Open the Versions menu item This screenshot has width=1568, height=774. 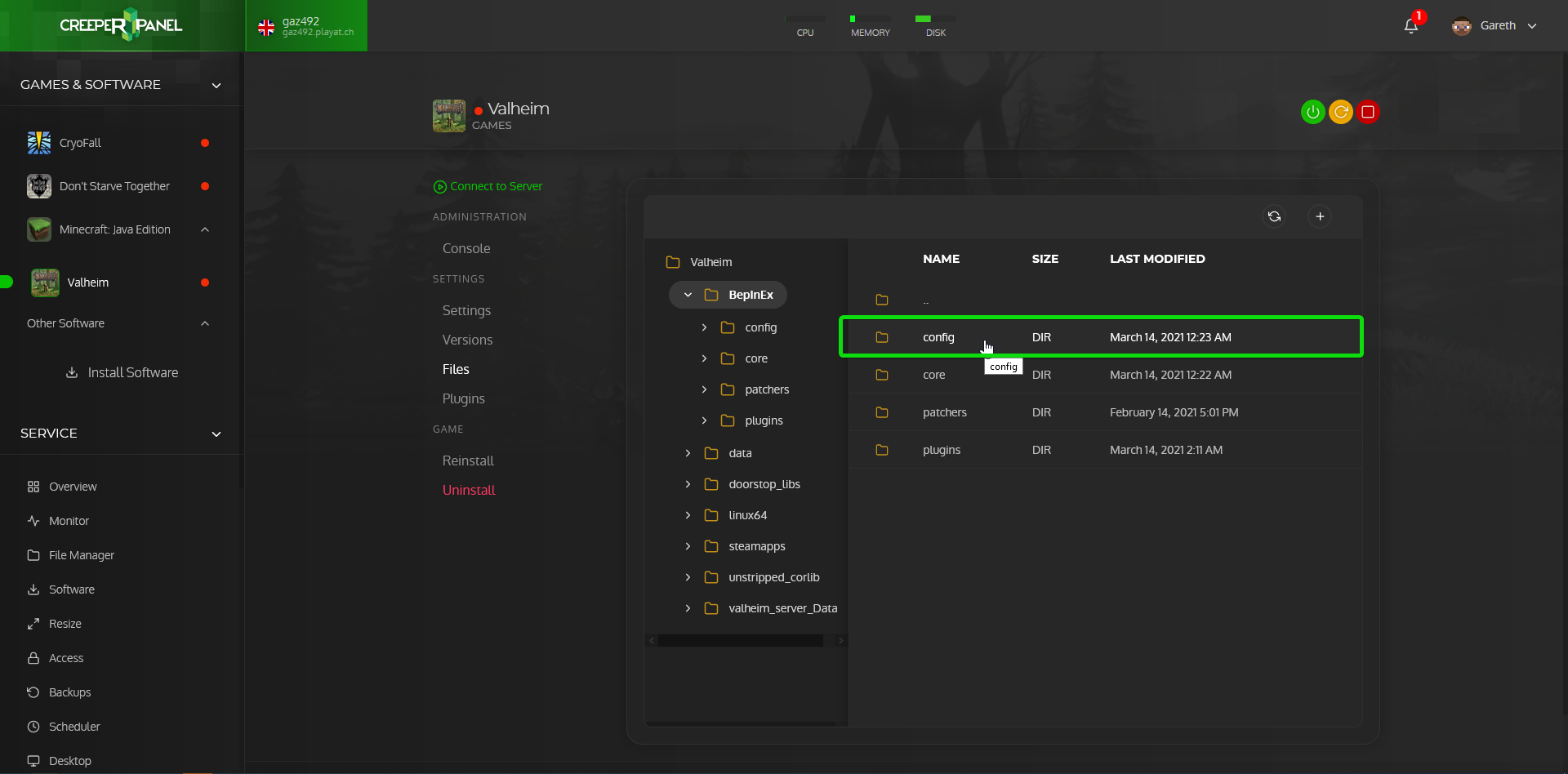coord(467,340)
